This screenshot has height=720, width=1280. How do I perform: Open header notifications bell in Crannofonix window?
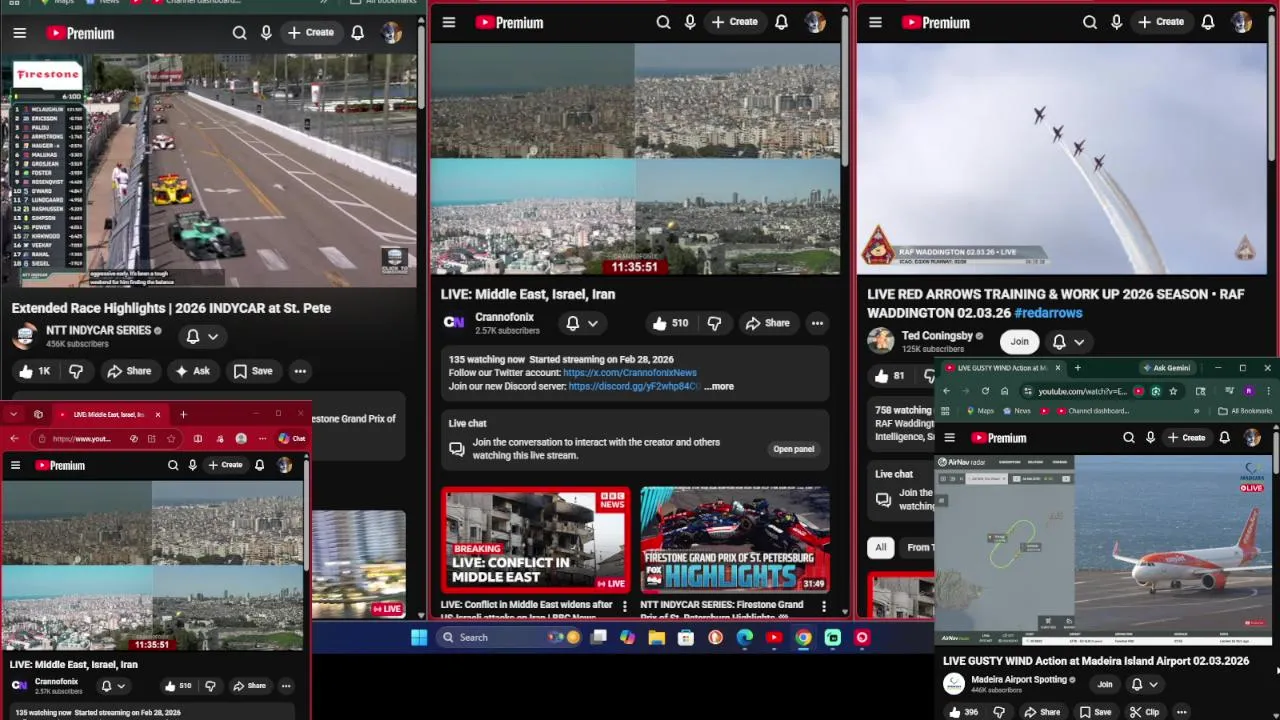click(x=781, y=22)
